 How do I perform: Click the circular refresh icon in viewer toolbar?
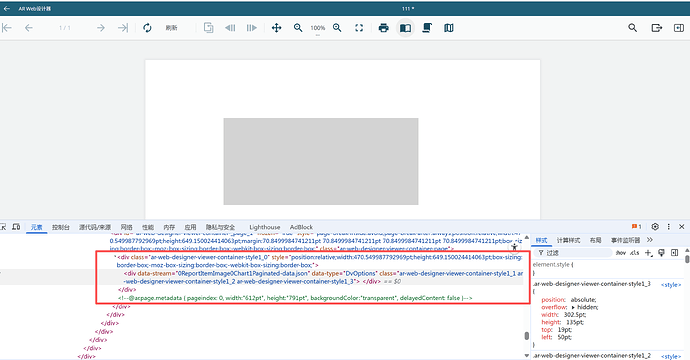[147, 28]
